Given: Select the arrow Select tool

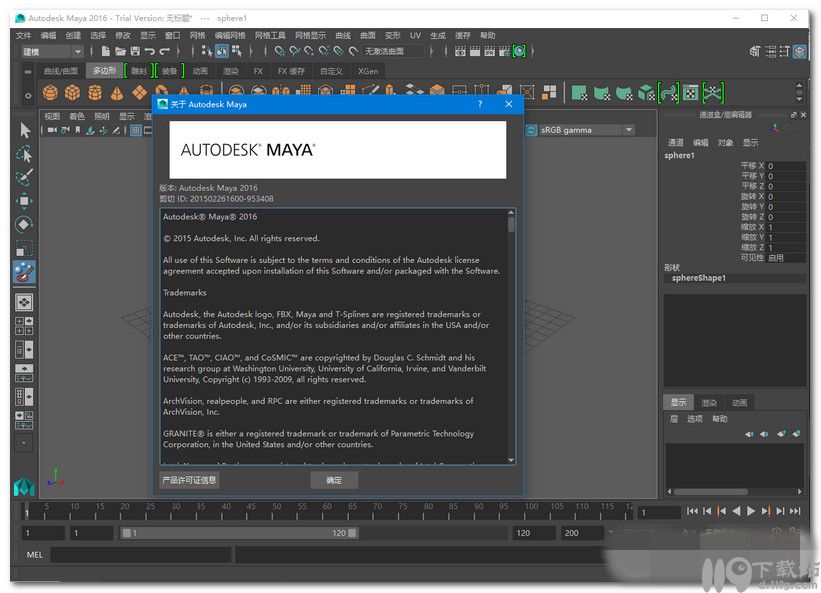Looking at the screenshot, I should (24, 130).
